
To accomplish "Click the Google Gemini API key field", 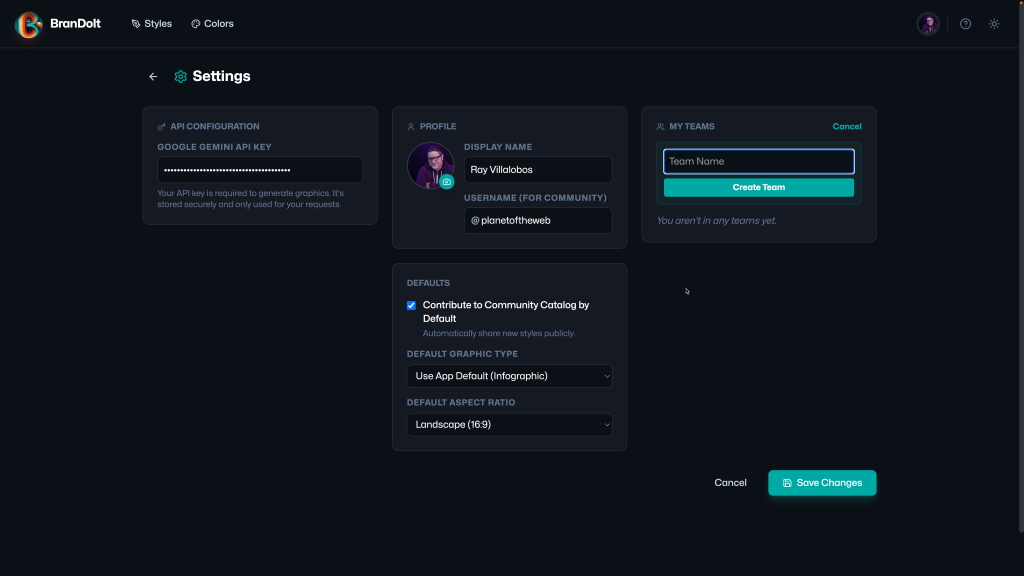I will pyautogui.click(x=260, y=170).
